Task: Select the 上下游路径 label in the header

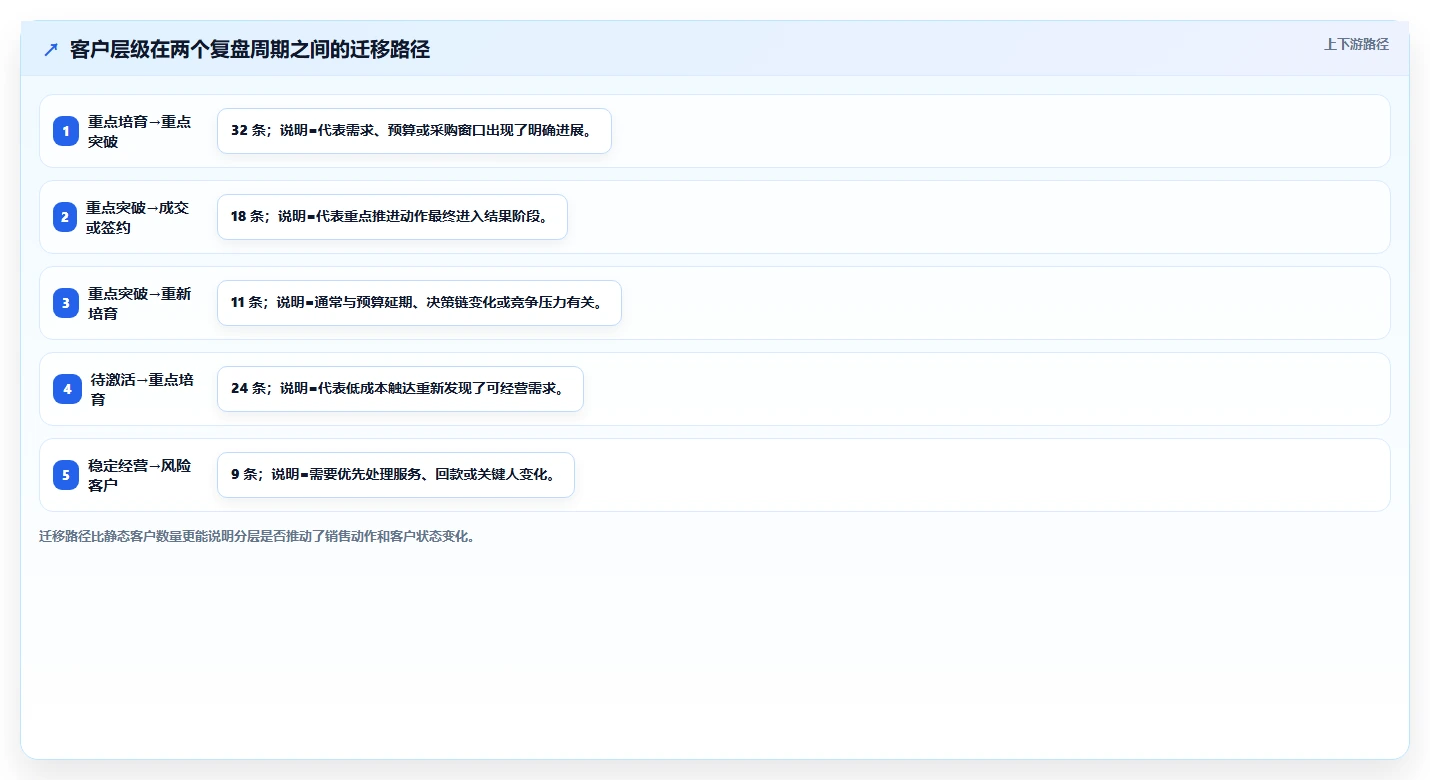Action: point(1356,44)
